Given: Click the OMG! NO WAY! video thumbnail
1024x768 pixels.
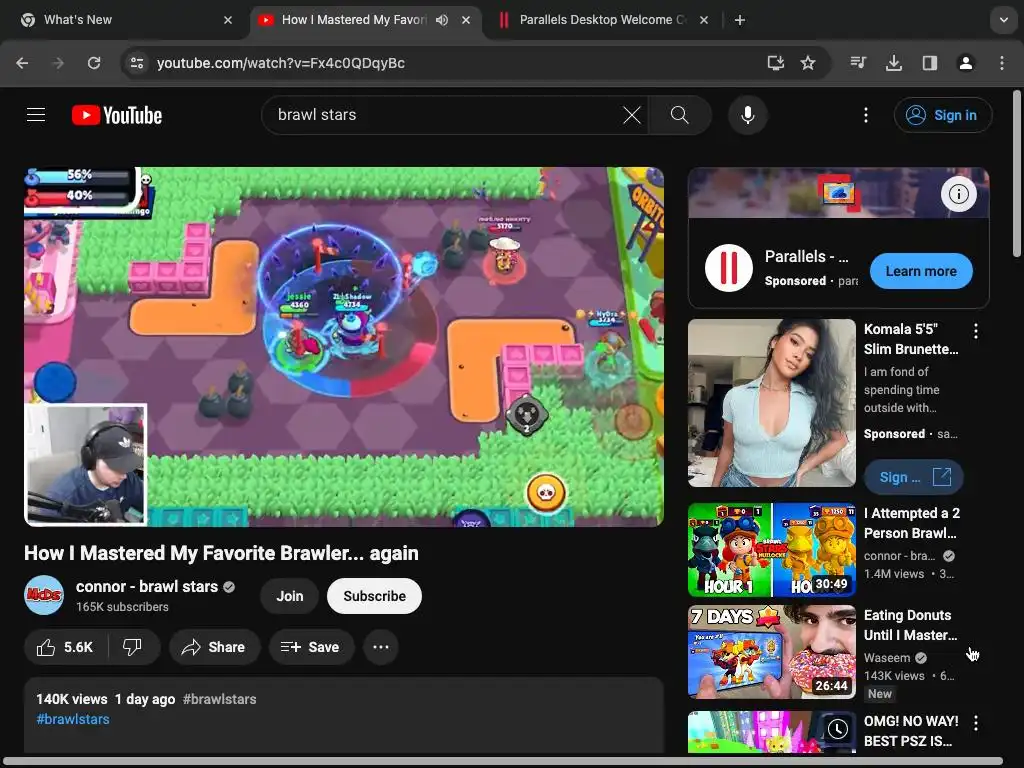Looking at the screenshot, I should 772,732.
